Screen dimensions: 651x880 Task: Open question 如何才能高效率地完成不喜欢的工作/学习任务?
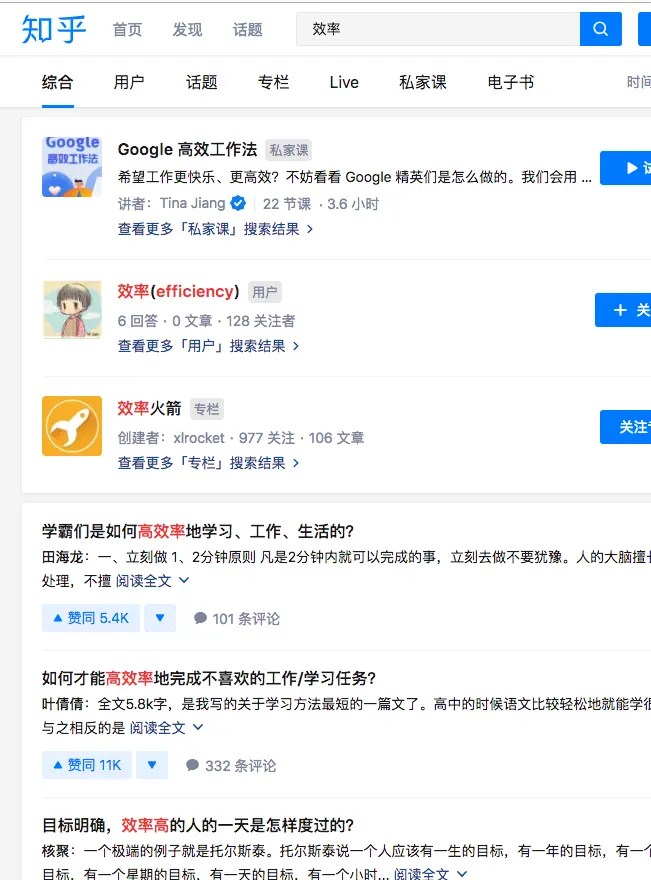209,678
